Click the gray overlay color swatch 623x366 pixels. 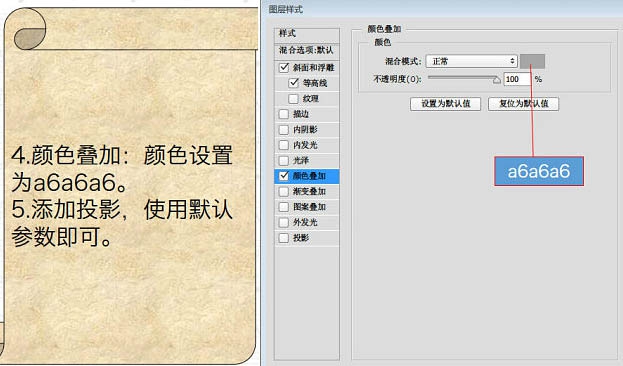pos(532,61)
